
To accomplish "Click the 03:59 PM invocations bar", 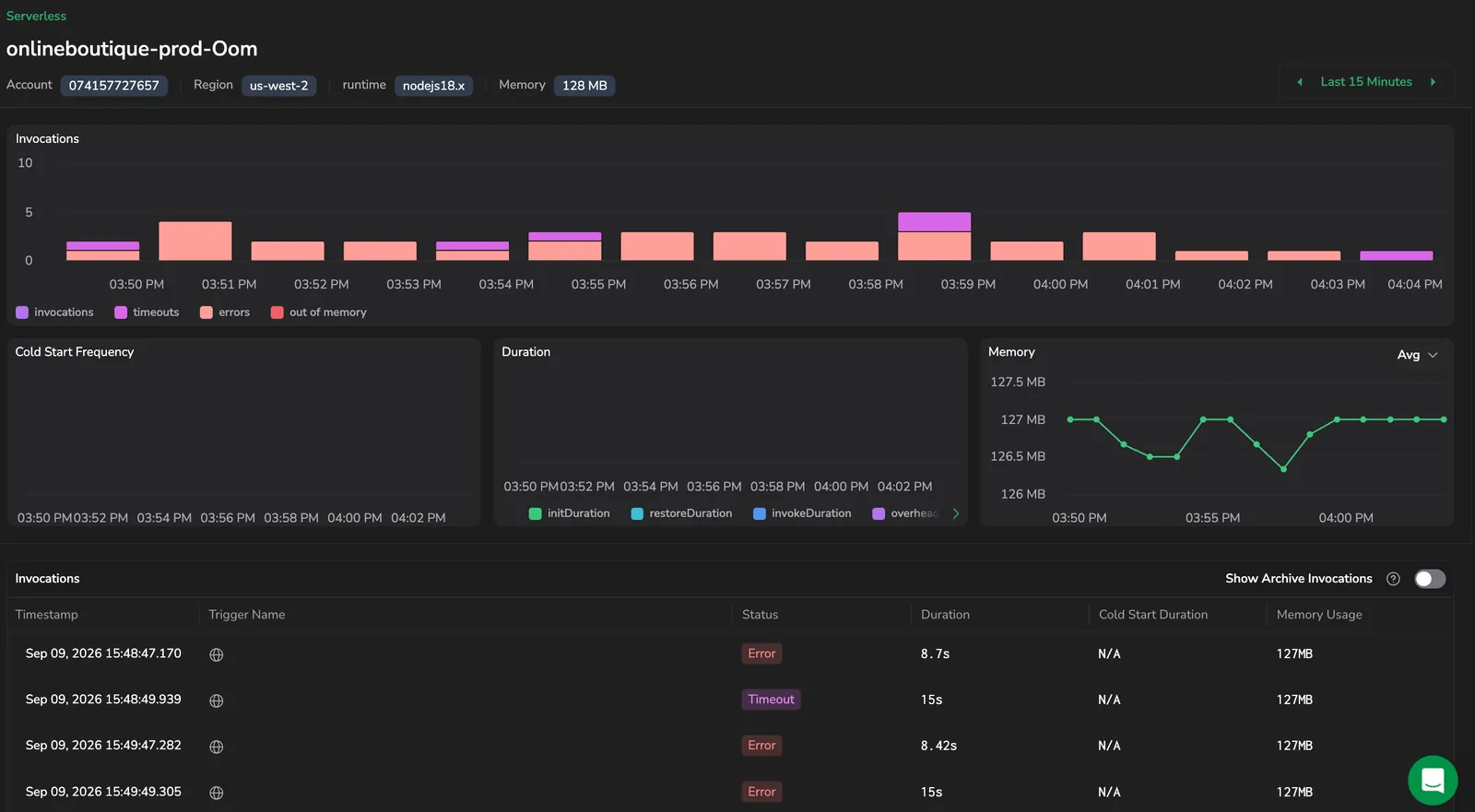I will click(x=935, y=236).
